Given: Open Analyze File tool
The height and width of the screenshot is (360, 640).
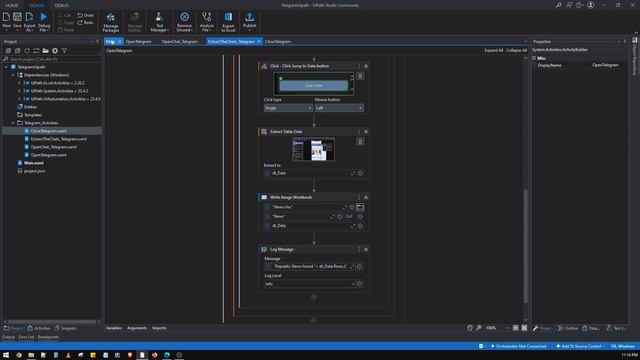Looking at the screenshot, I should point(207,22).
